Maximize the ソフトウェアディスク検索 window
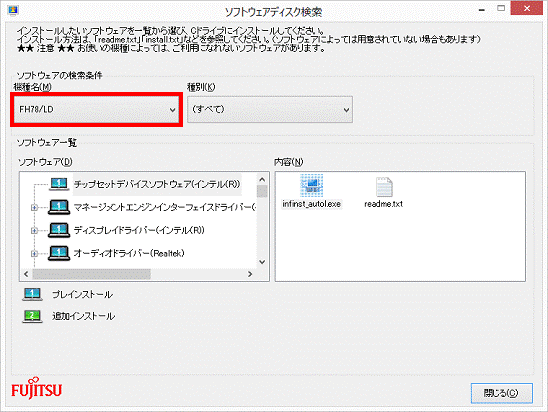Viewport: 548px width, 412px height. 501,8
